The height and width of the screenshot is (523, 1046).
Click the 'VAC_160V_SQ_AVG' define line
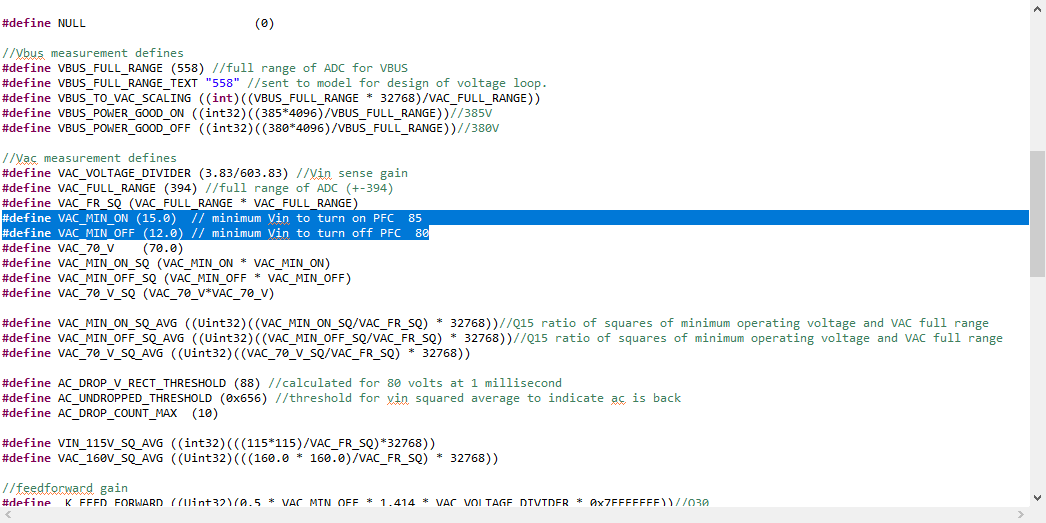(250, 458)
